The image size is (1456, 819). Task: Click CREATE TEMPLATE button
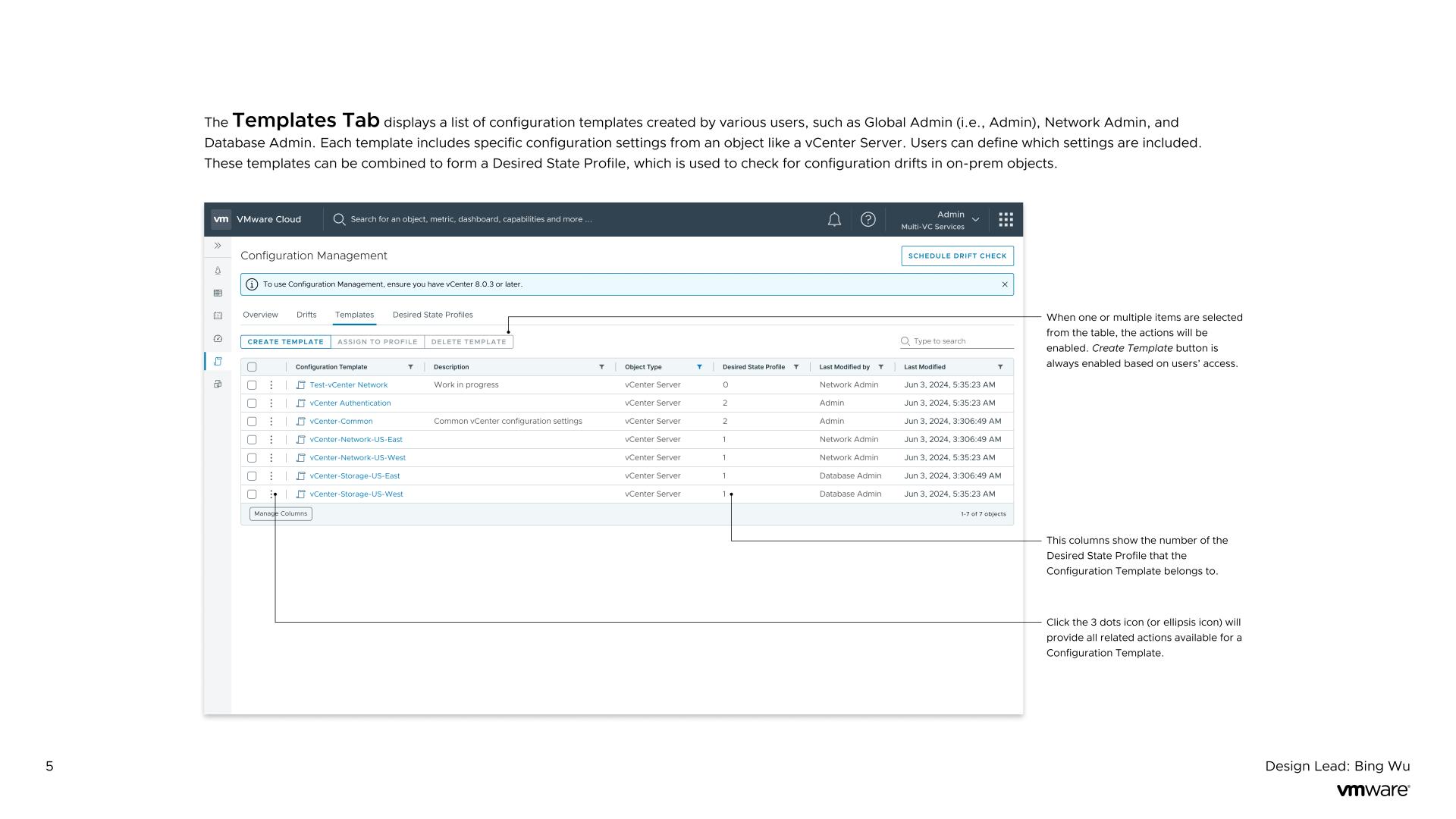coord(285,342)
